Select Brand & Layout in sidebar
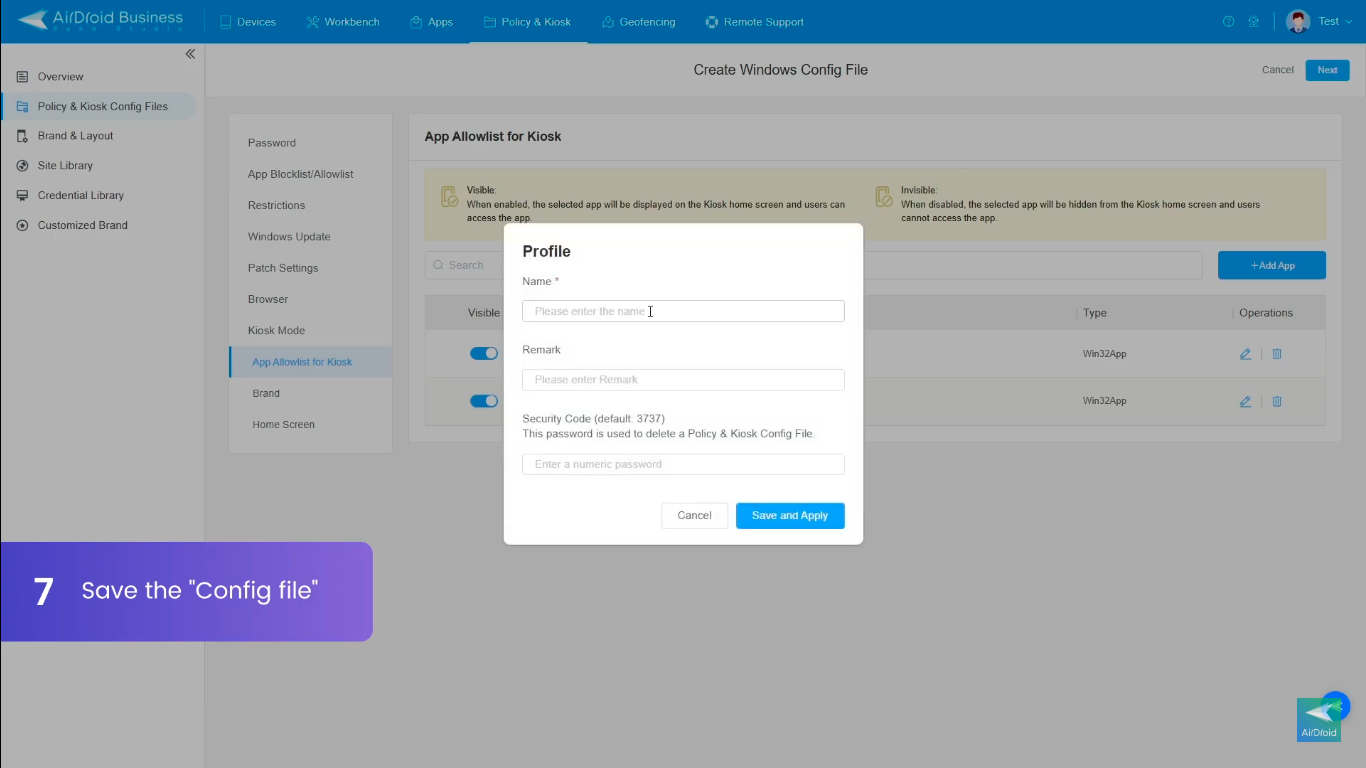 [x=75, y=136]
